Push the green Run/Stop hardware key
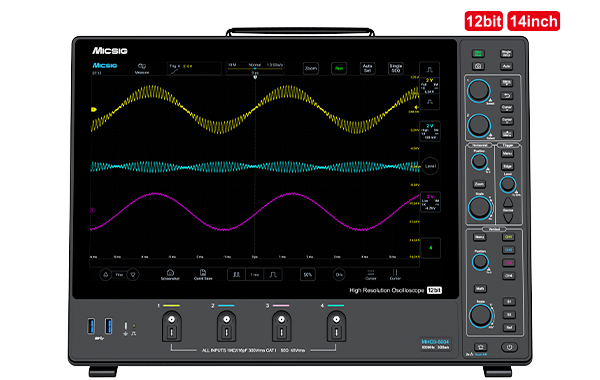The height and width of the screenshot is (380, 600). [478, 53]
